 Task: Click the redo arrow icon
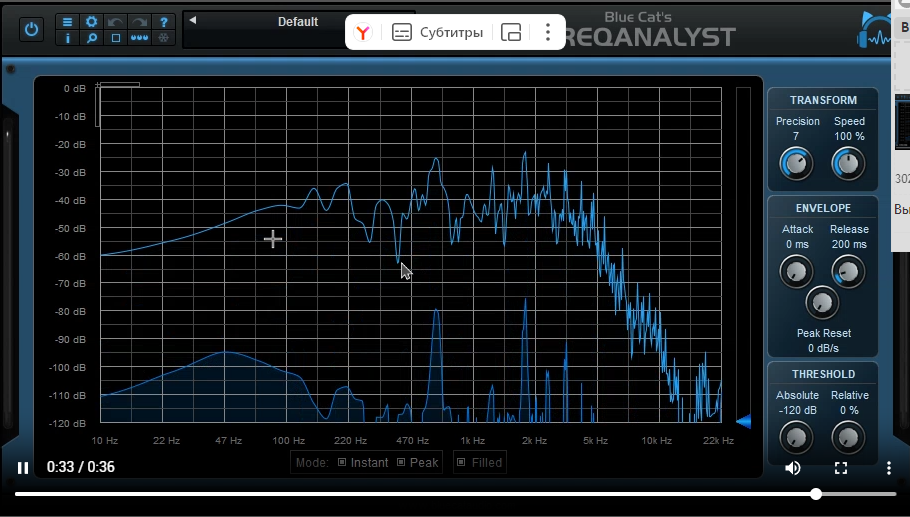coord(139,22)
